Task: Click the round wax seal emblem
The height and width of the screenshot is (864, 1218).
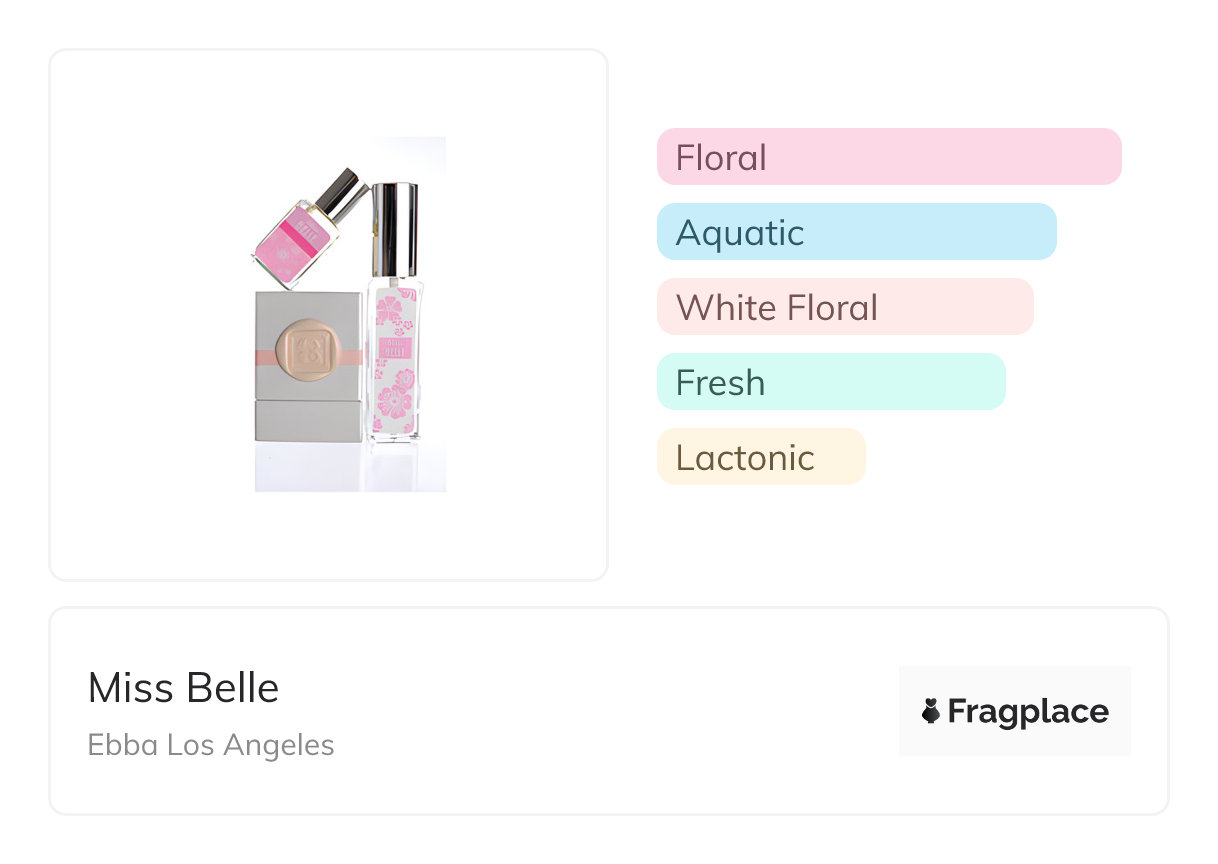Action: [x=308, y=352]
